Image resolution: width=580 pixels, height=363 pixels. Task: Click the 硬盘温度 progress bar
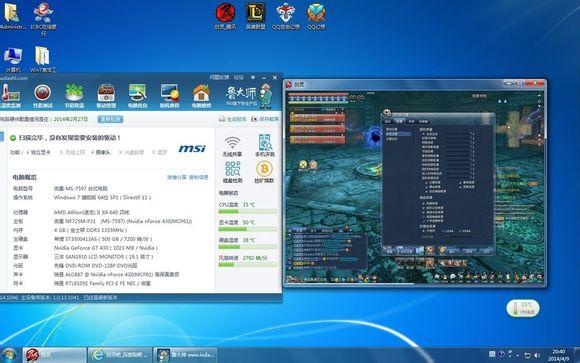(247, 247)
